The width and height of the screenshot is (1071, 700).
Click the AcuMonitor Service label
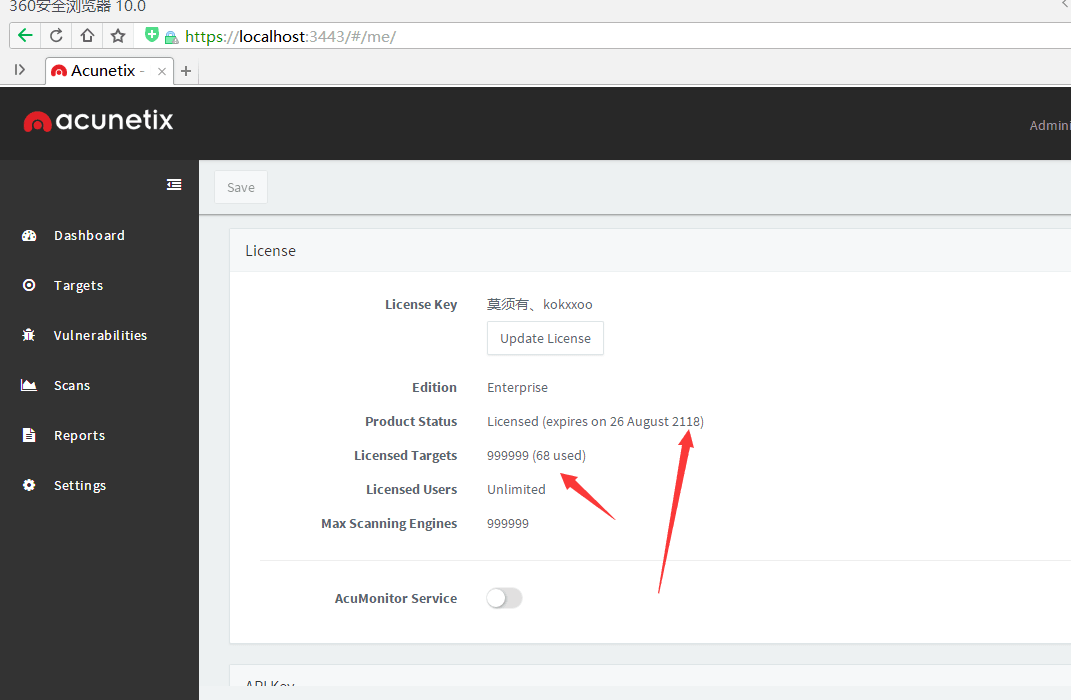(x=396, y=598)
